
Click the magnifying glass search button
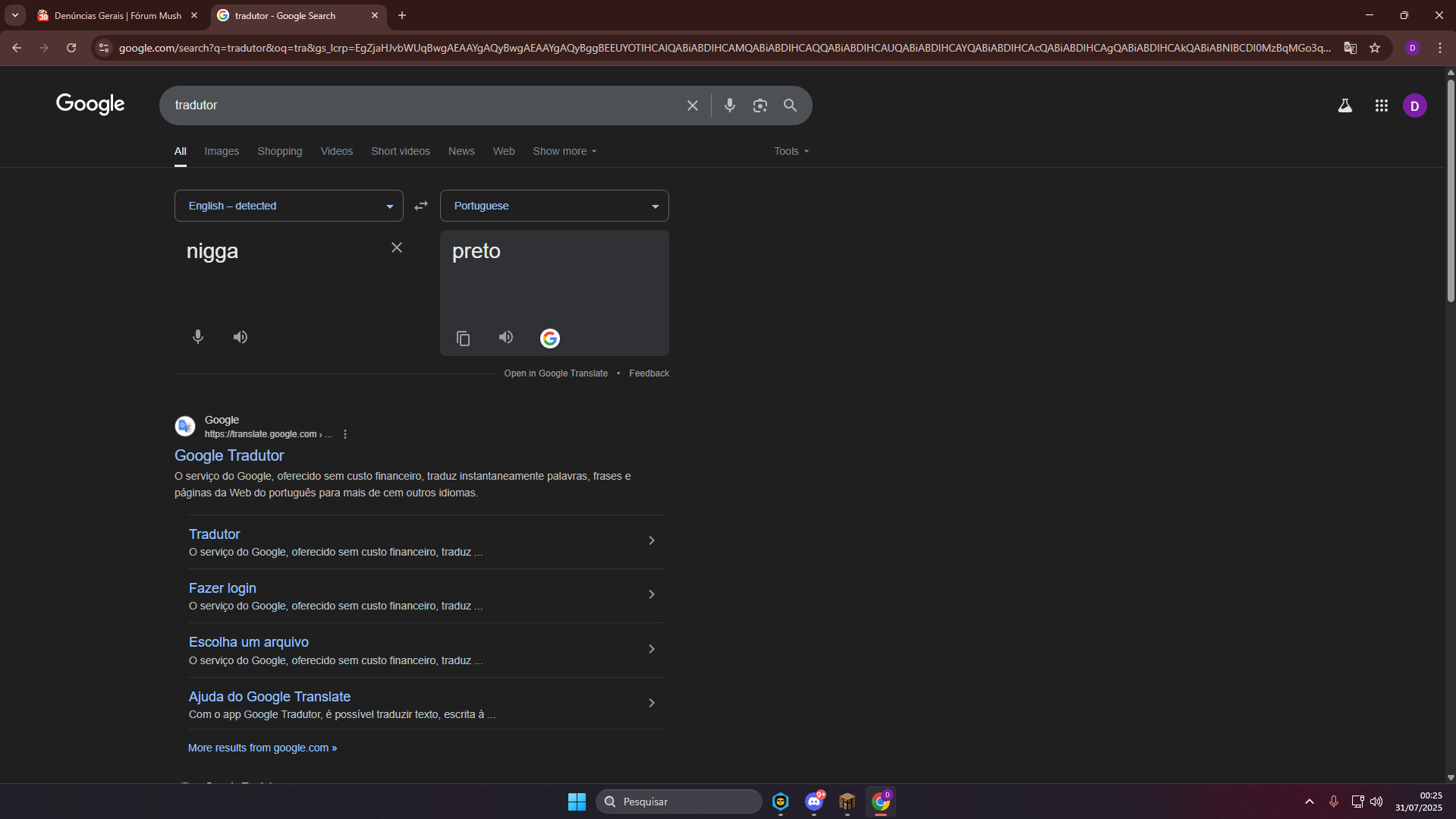tap(790, 106)
